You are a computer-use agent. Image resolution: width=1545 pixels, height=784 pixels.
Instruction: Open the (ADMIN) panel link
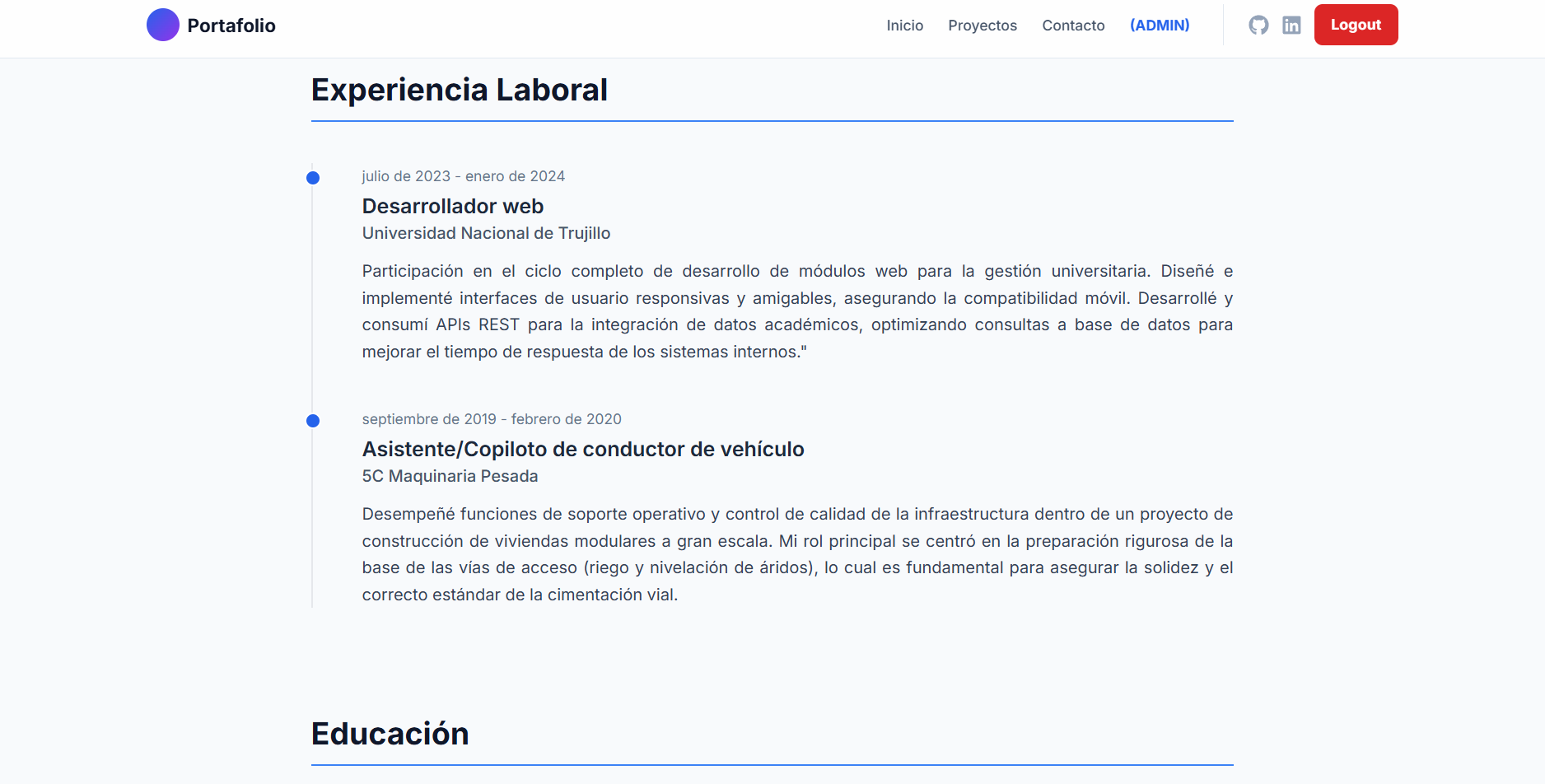pos(1159,26)
